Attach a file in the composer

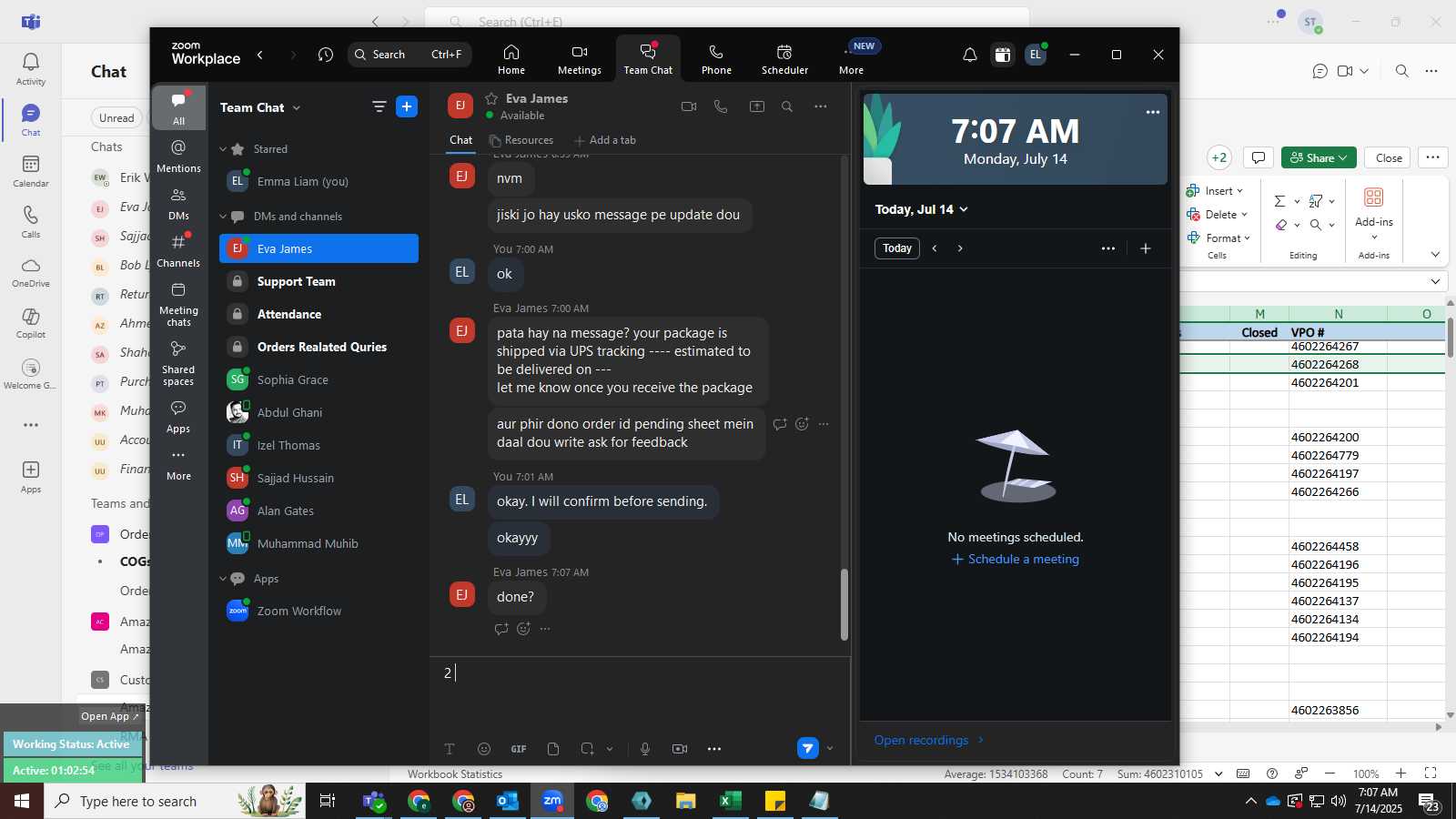553,749
